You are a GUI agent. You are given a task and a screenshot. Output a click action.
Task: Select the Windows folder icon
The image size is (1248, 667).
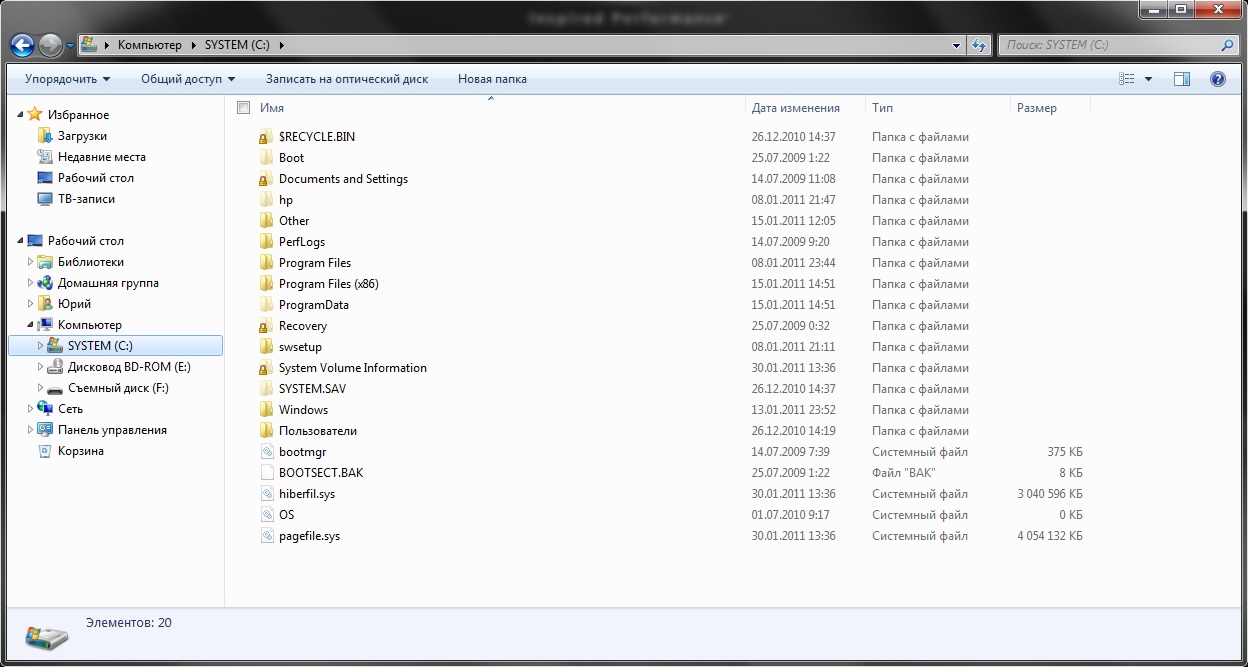point(266,410)
